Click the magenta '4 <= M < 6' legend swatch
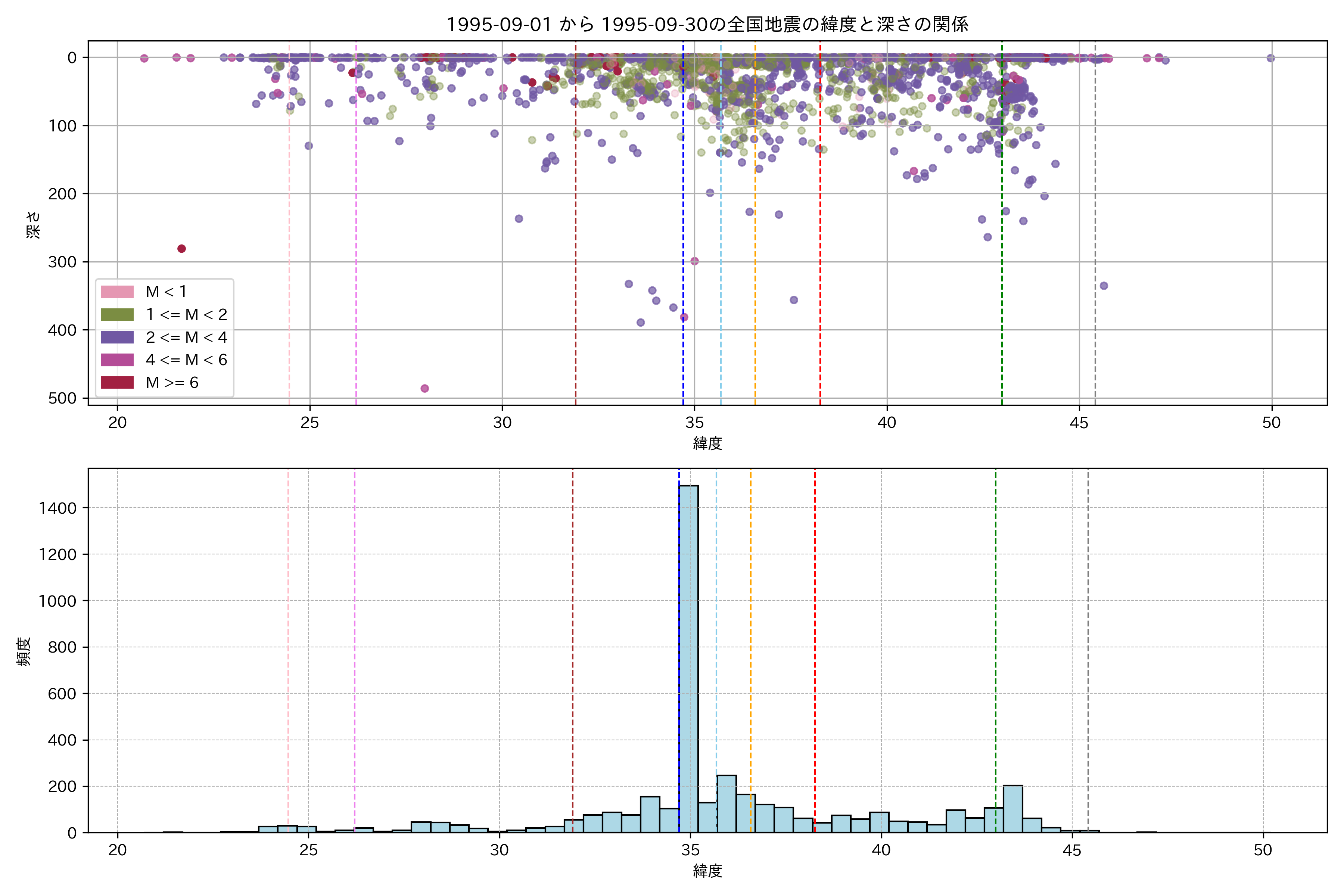This screenshot has height=896, width=1344. [117, 360]
